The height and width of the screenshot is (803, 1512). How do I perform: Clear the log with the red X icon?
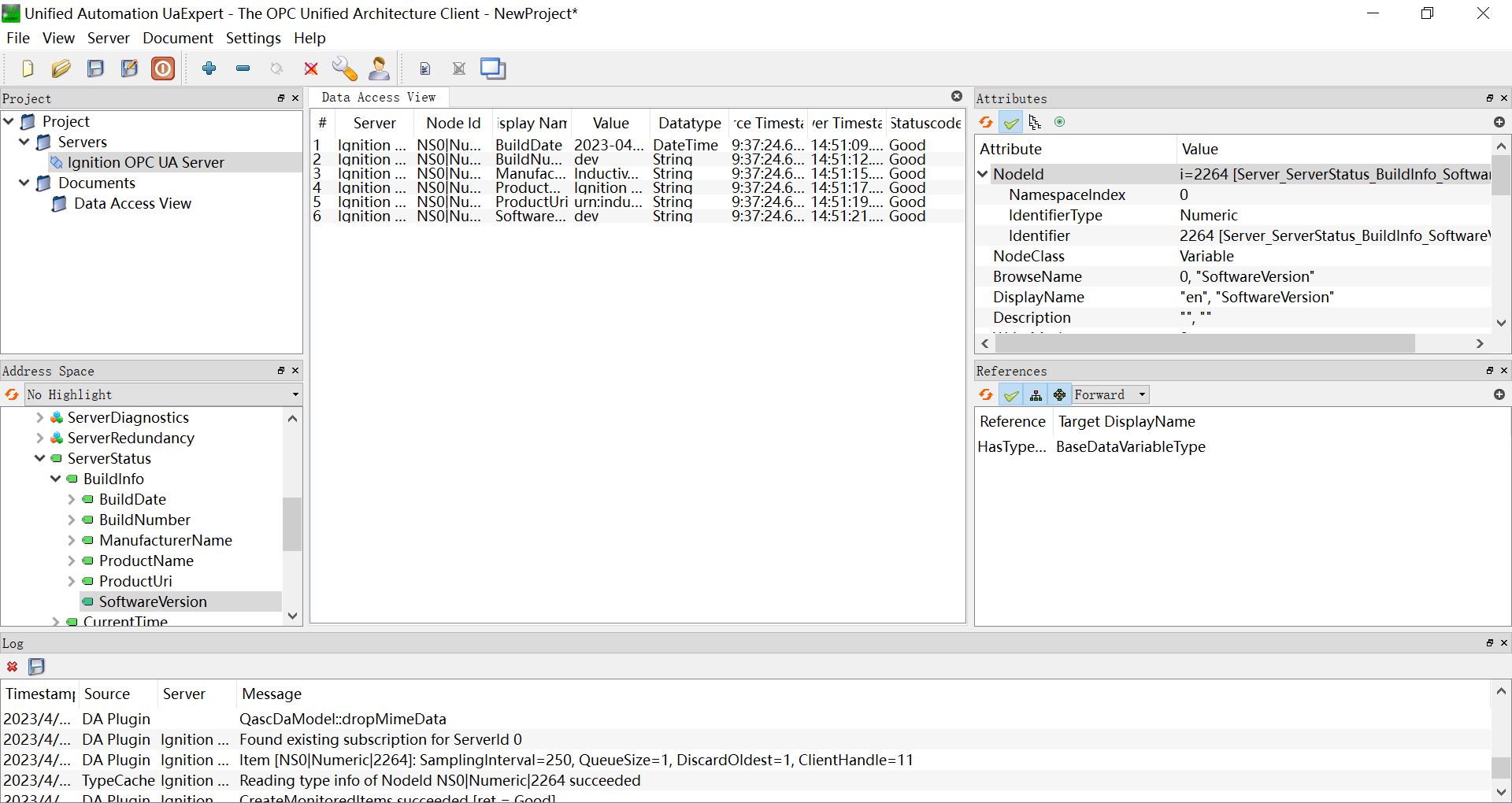coord(12,667)
